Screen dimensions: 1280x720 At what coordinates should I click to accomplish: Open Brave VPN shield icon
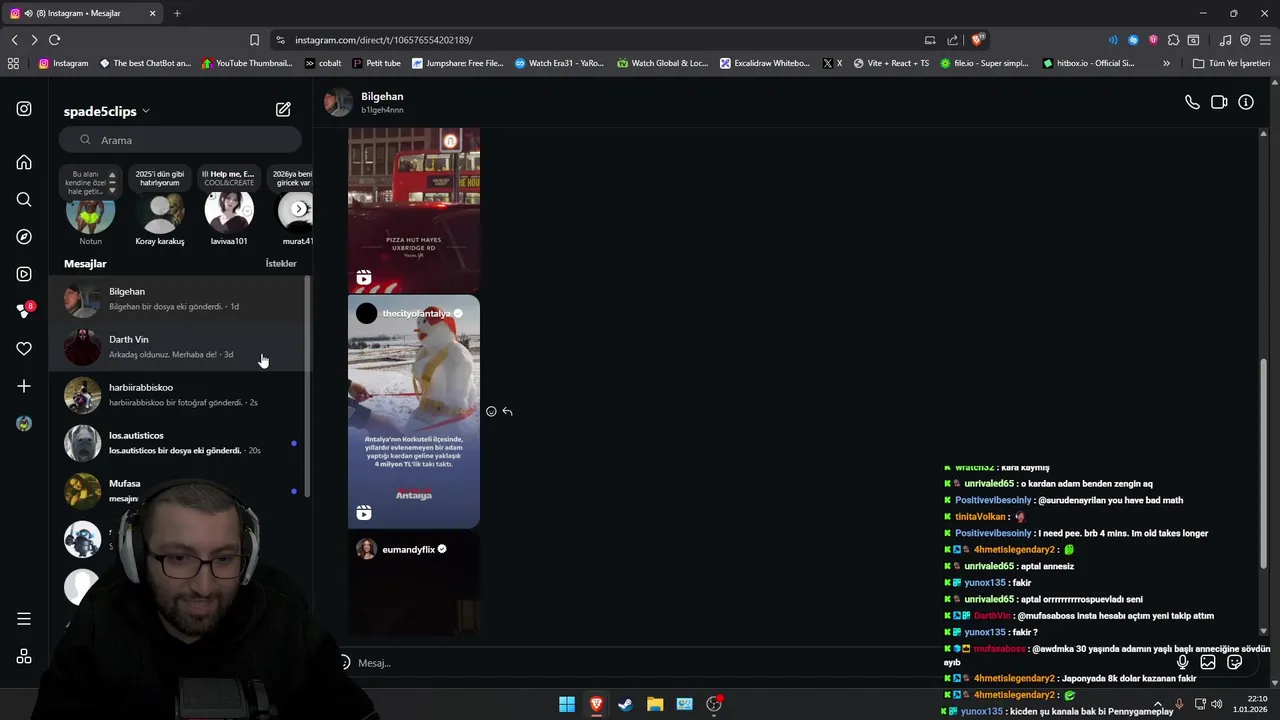click(x=1245, y=40)
